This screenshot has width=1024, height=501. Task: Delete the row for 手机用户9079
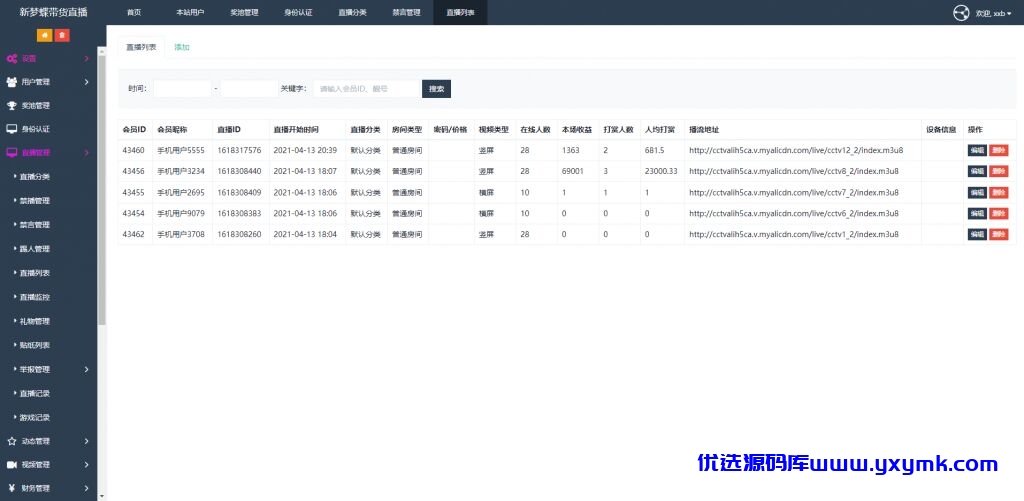(x=999, y=214)
